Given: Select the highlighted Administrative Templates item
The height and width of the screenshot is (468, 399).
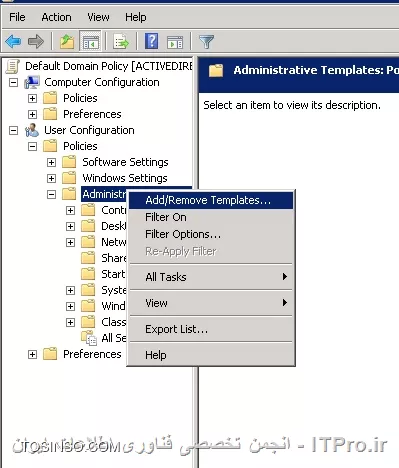Looking at the screenshot, I should [104, 194].
